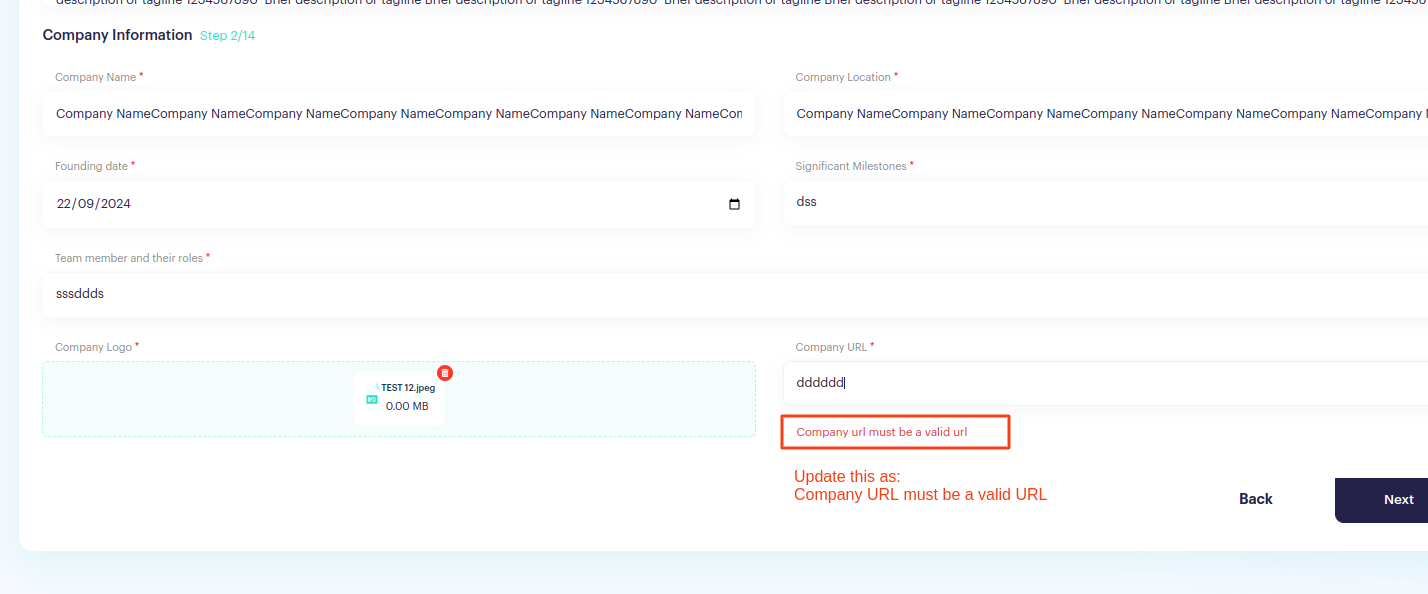Screen dimensions: 1428x594
Task: Click the Company Logo upload area
Action: tap(399, 399)
